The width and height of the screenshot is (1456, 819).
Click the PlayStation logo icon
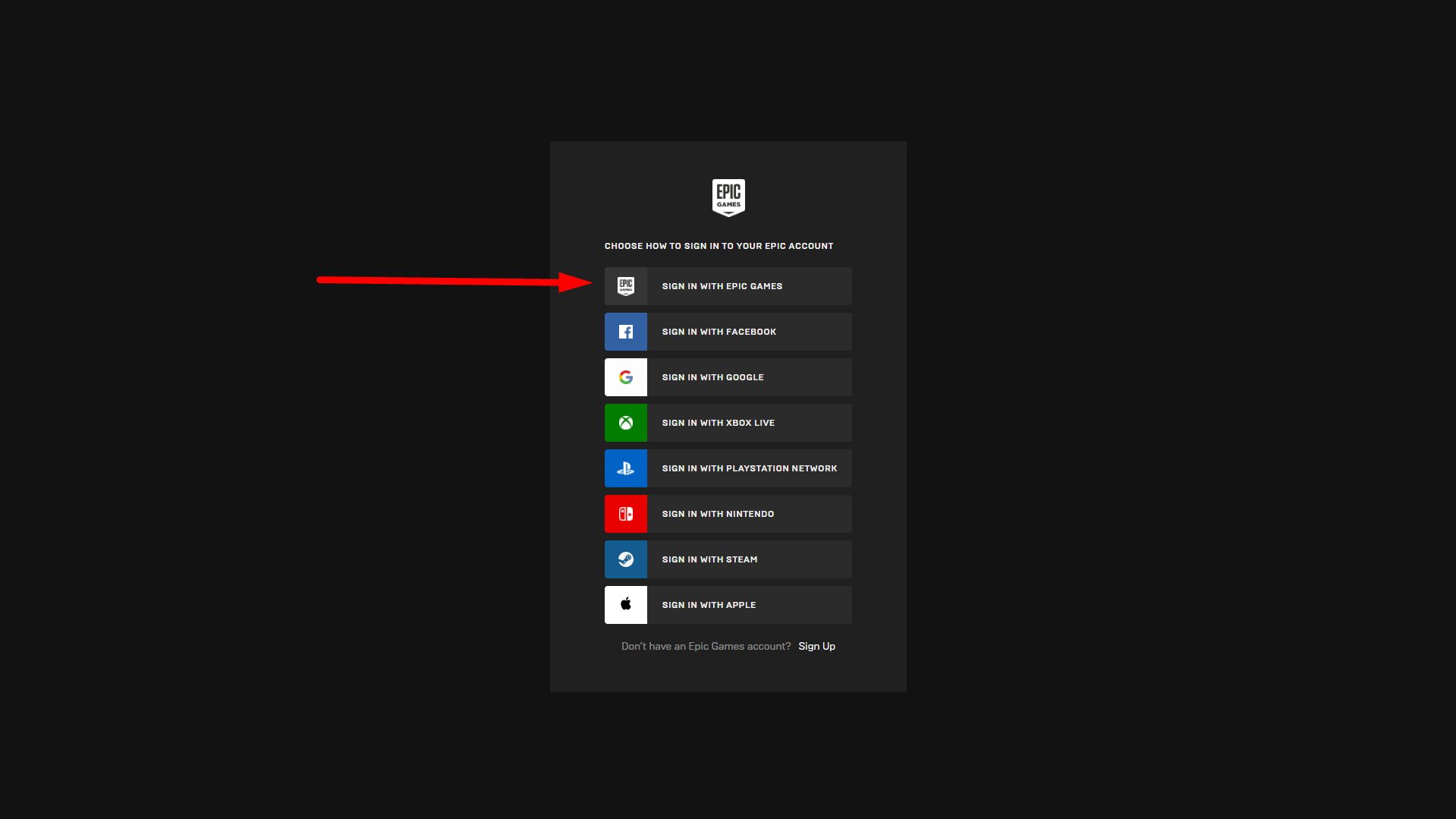click(625, 468)
